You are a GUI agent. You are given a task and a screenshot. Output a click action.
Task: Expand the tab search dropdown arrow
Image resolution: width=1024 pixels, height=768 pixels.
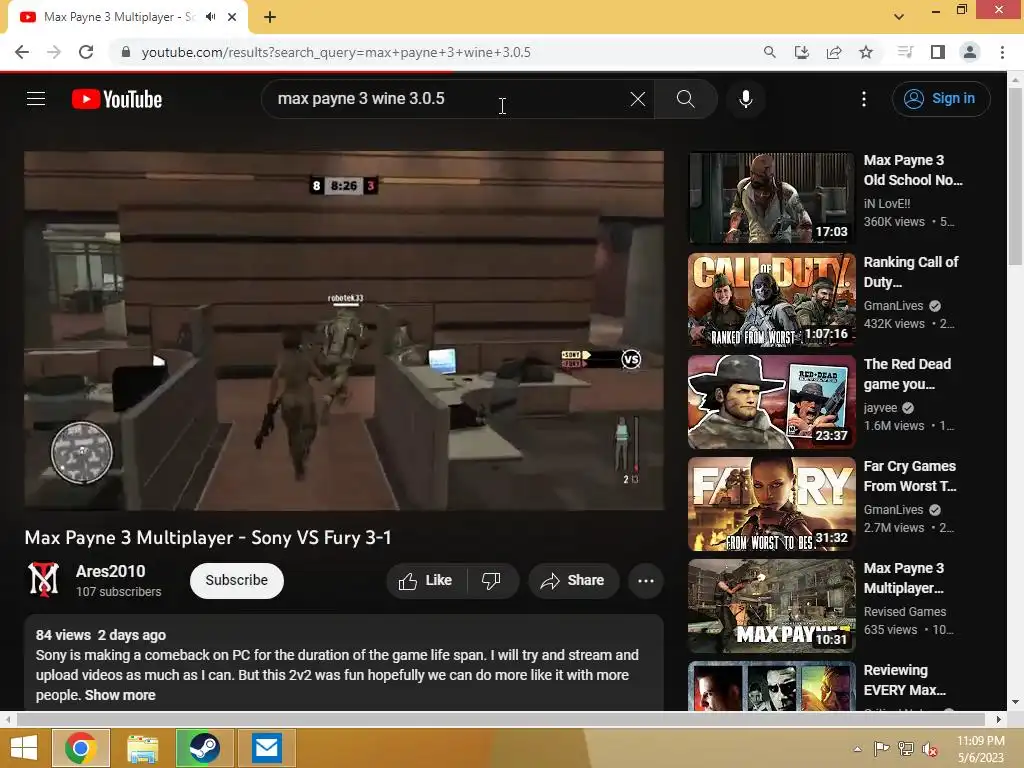pyautogui.click(x=899, y=17)
